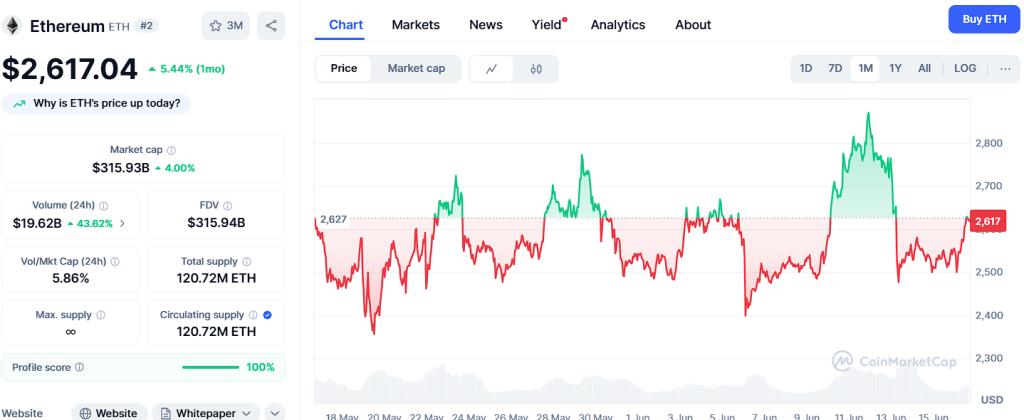Click the $315.94B FDV value

click(x=216, y=223)
